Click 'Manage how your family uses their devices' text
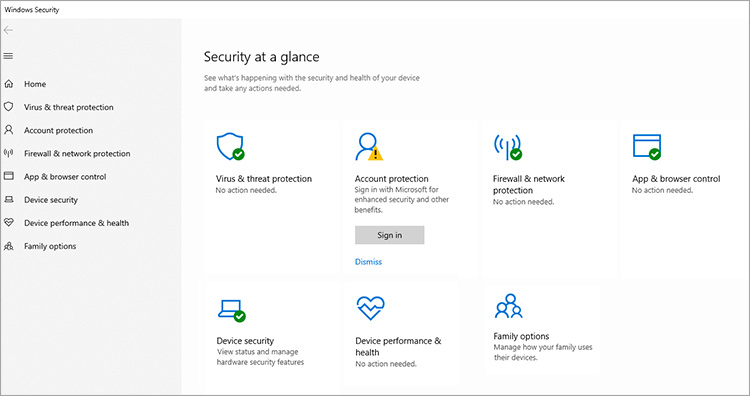The height and width of the screenshot is (396, 750). pyautogui.click(x=543, y=352)
